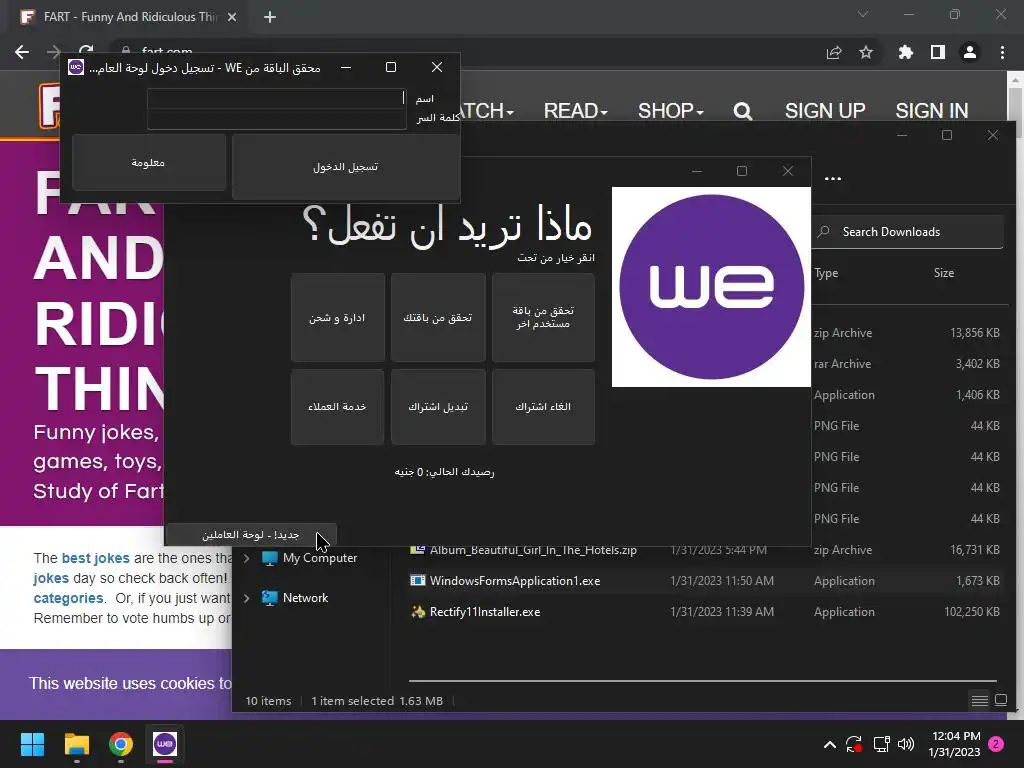Screen dimensions: 1024x768
Task: Switch File Explorer to details view icon
Action: point(980,701)
